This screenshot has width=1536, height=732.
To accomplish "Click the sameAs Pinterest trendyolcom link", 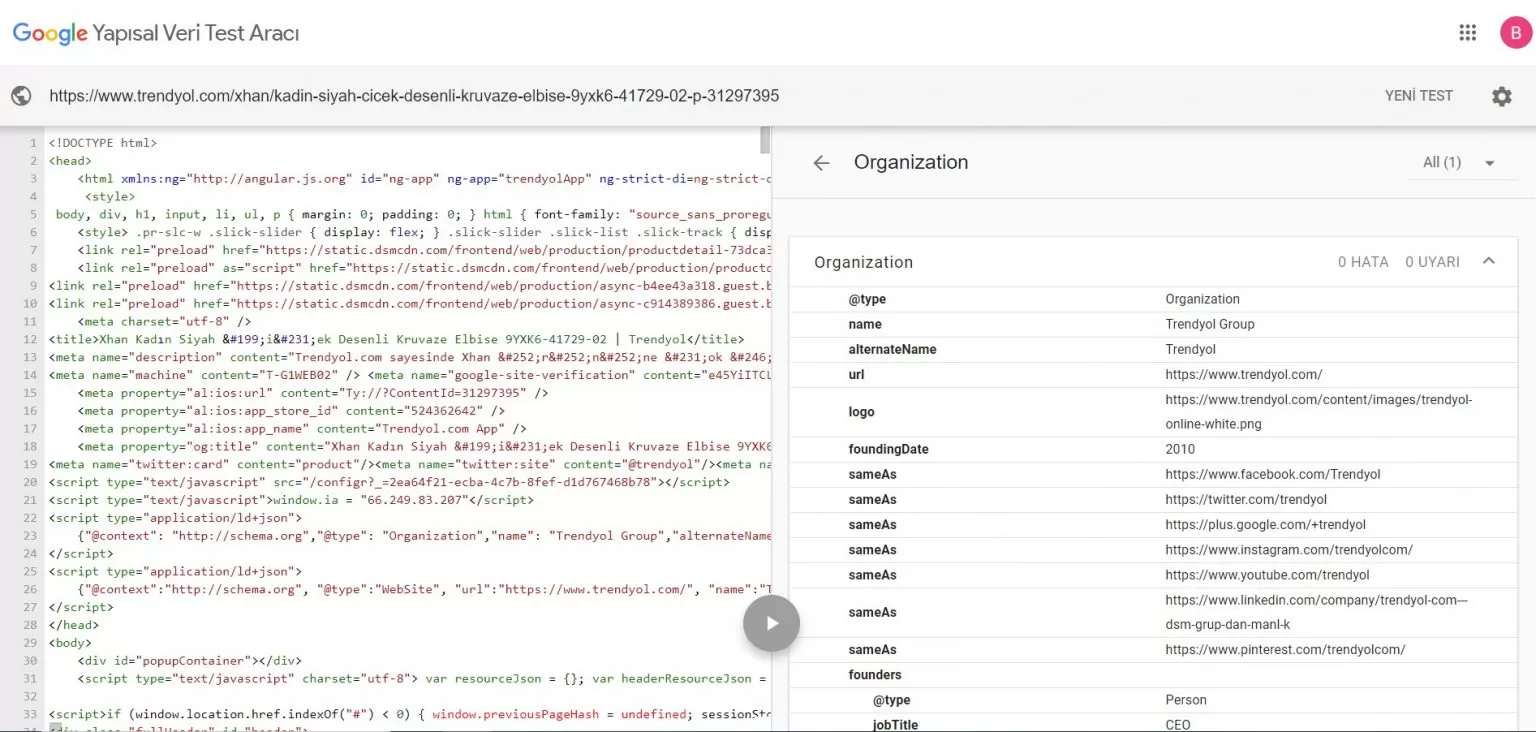I will click(1285, 649).
